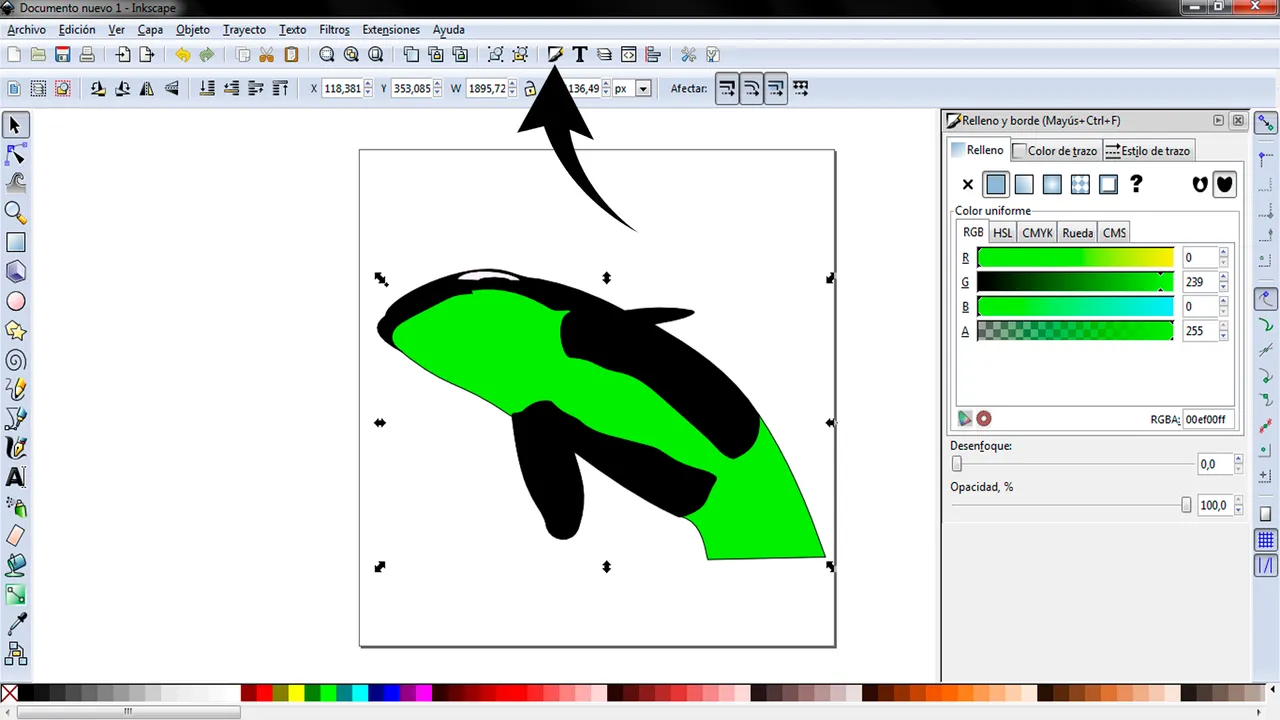Select the Star polygon tool
This screenshot has width=1280, height=720.
(15, 330)
